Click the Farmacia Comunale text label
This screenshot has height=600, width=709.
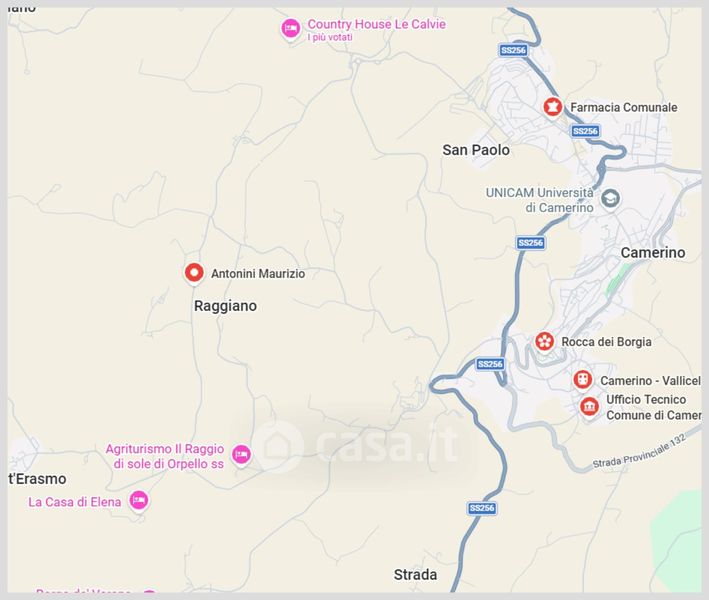click(624, 108)
